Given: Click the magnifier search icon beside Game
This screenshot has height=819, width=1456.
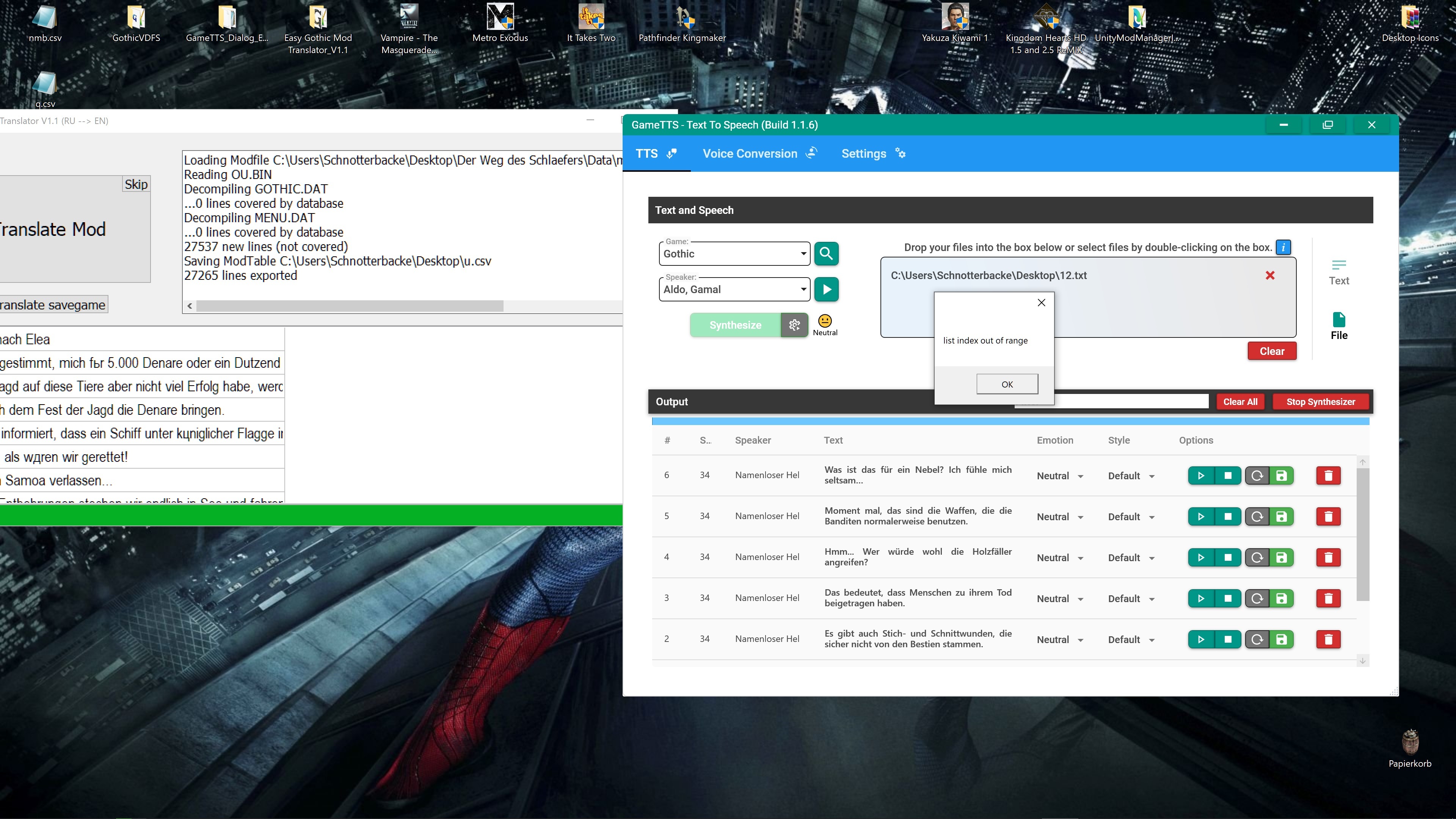Looking at the screenshot, I should pos(826,253).
